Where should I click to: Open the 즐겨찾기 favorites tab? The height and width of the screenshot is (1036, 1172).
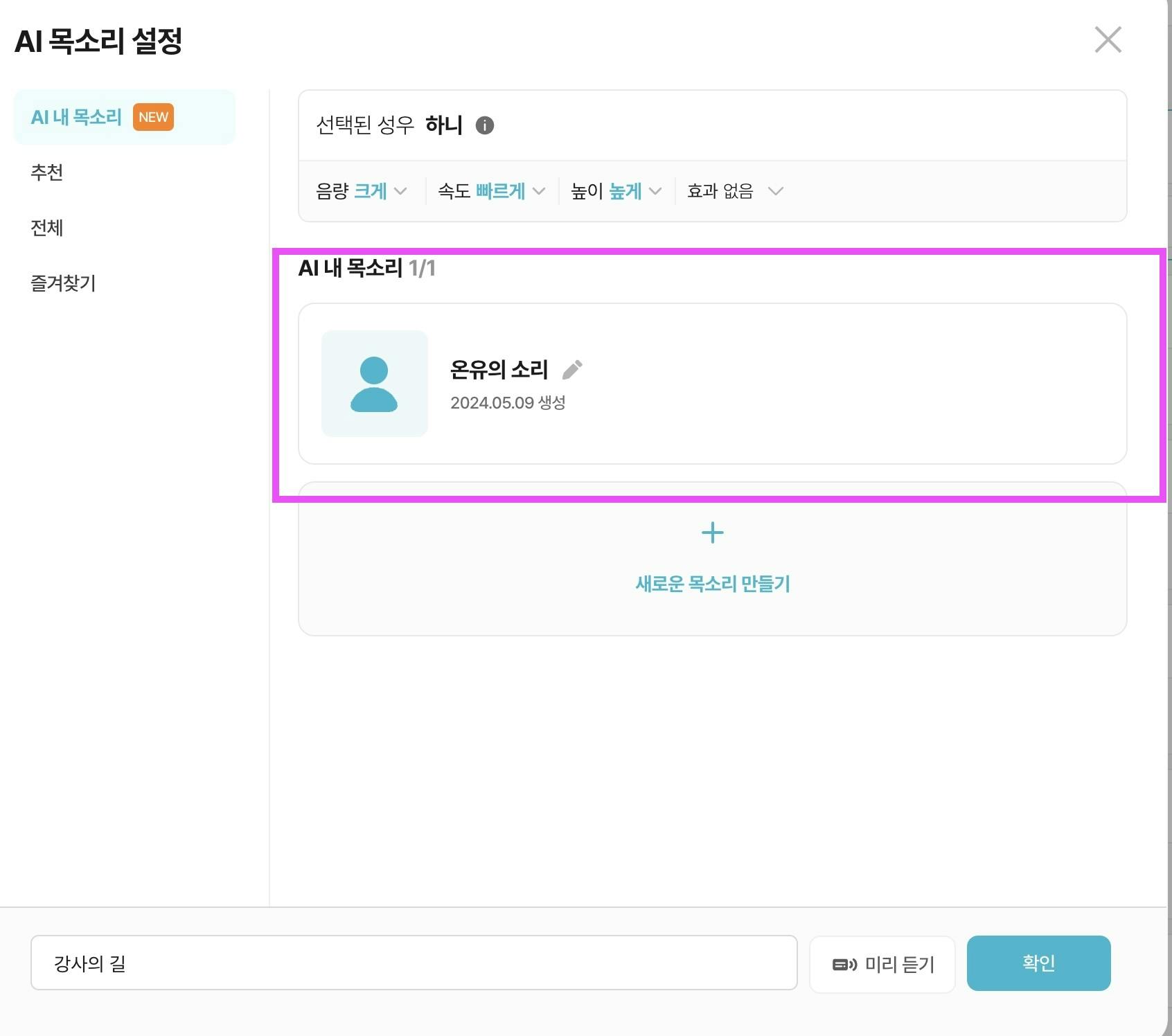point(63,283)
